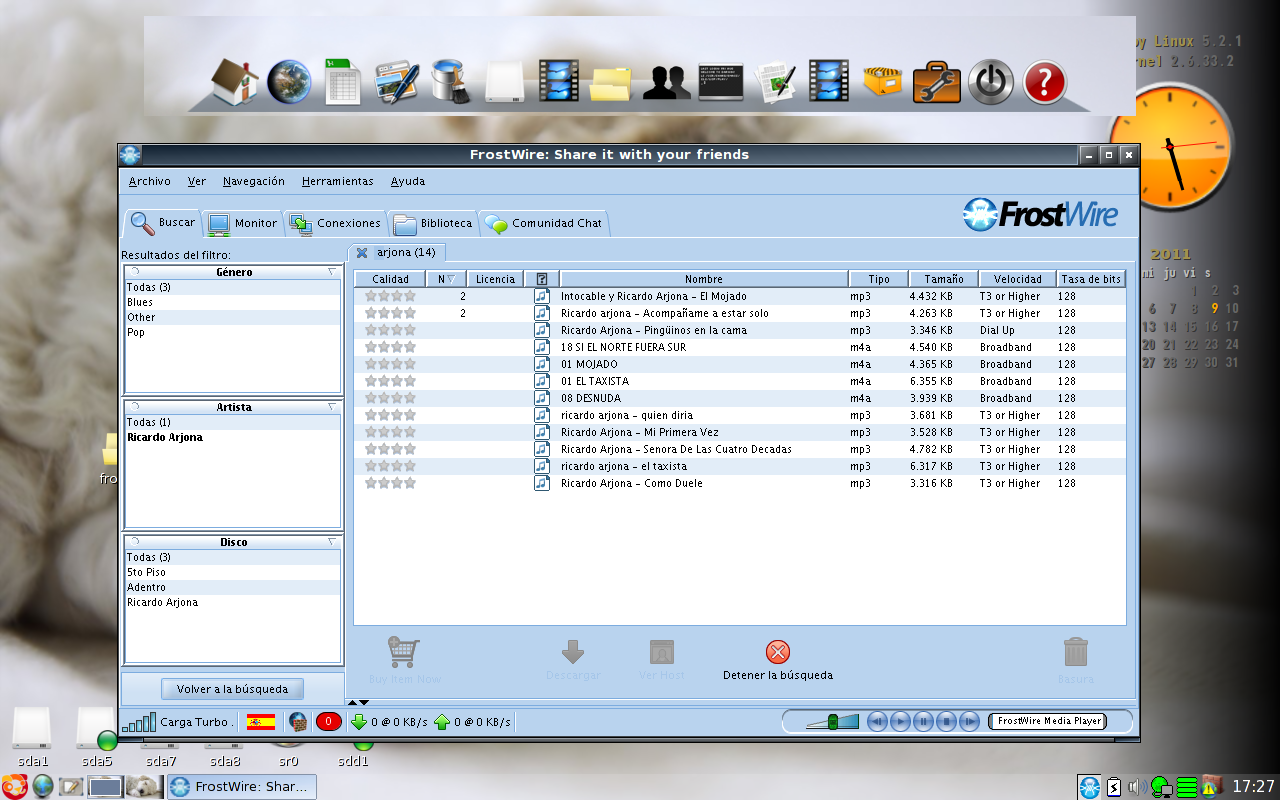Click the stop button in media player
The height and width of the screenshot is (800, 1280).
[x=946, y=721]
